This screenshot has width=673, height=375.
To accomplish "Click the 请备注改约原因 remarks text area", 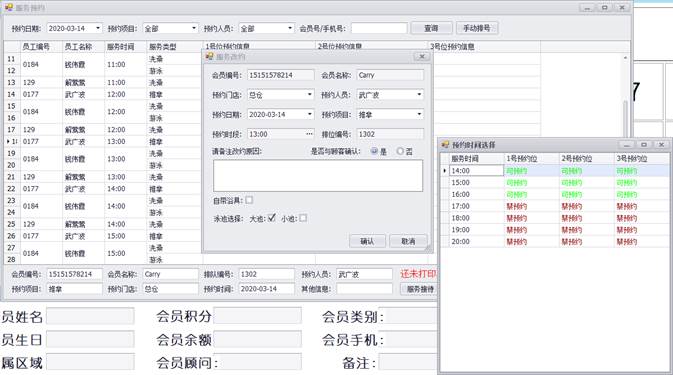I will point(318,175).
